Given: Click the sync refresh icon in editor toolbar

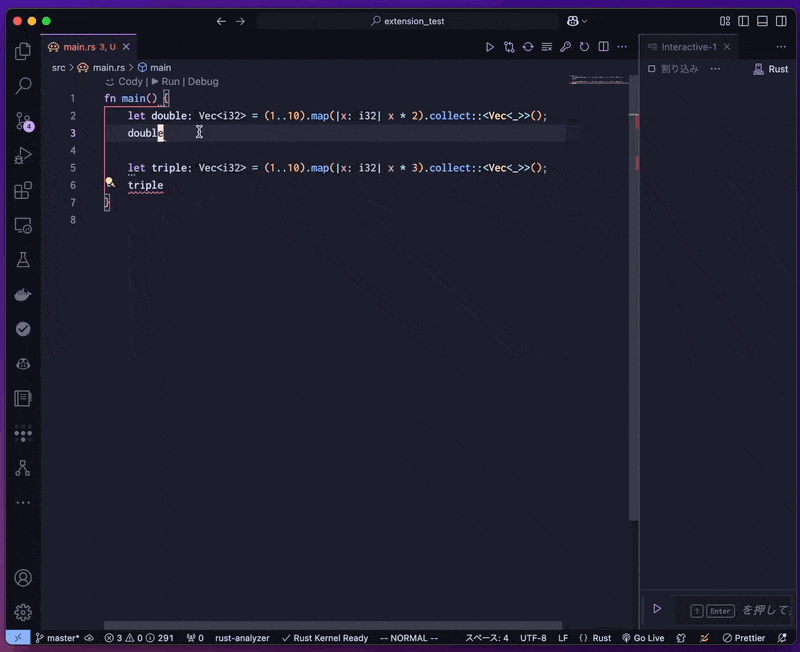Looking at the screenshot, I should [x=528, y=47].
